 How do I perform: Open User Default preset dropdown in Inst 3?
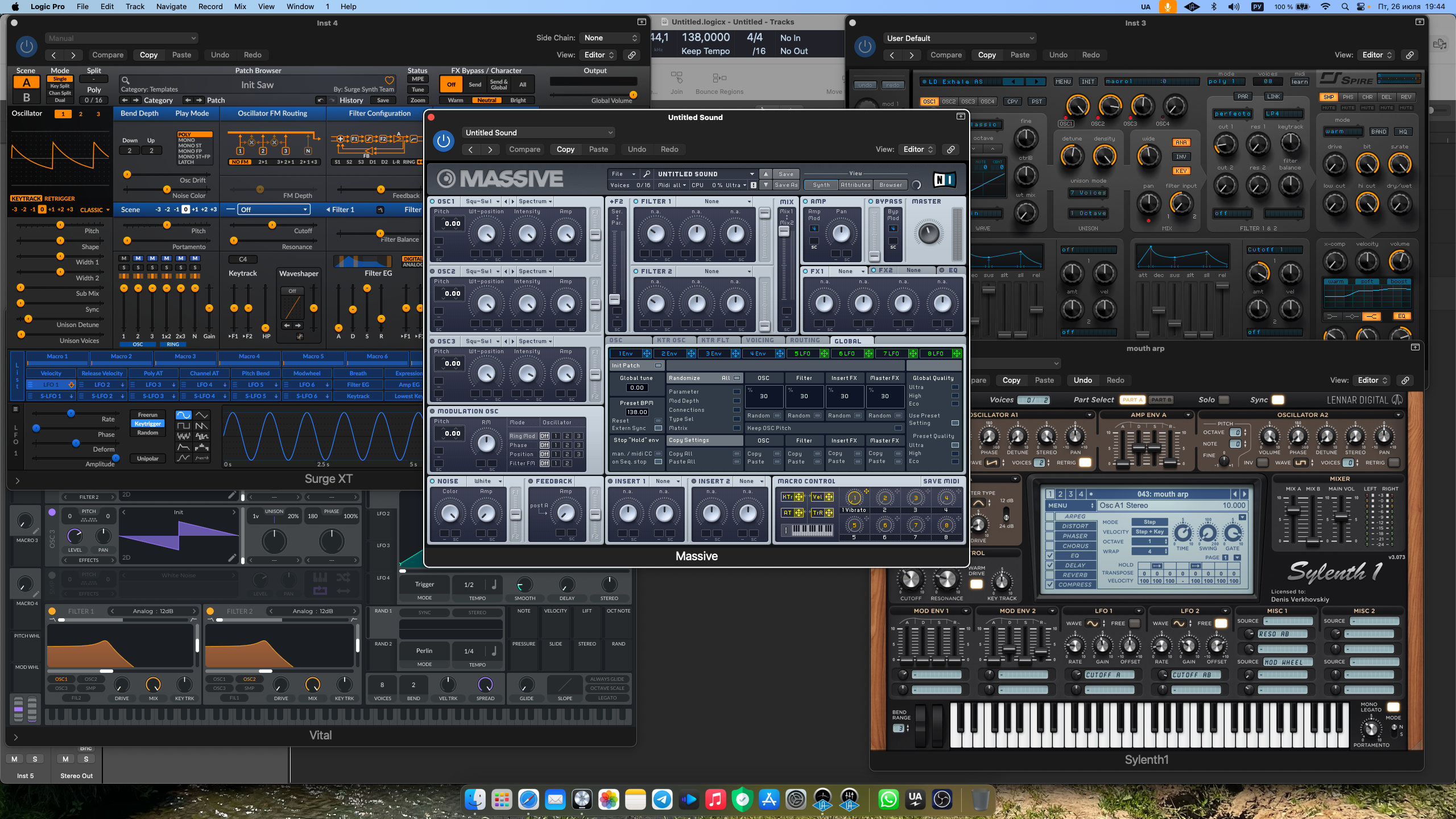click(959, 38)
